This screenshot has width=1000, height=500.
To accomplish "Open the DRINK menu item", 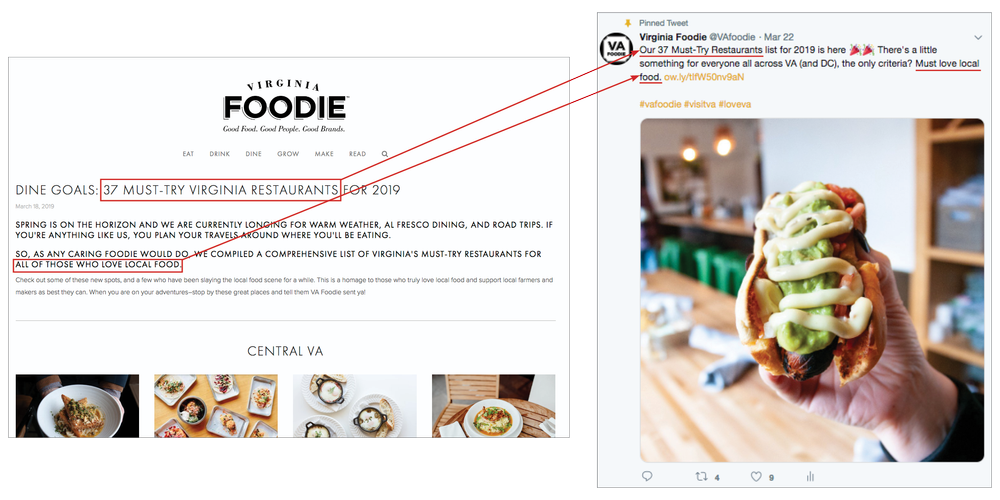I will 219,154.
